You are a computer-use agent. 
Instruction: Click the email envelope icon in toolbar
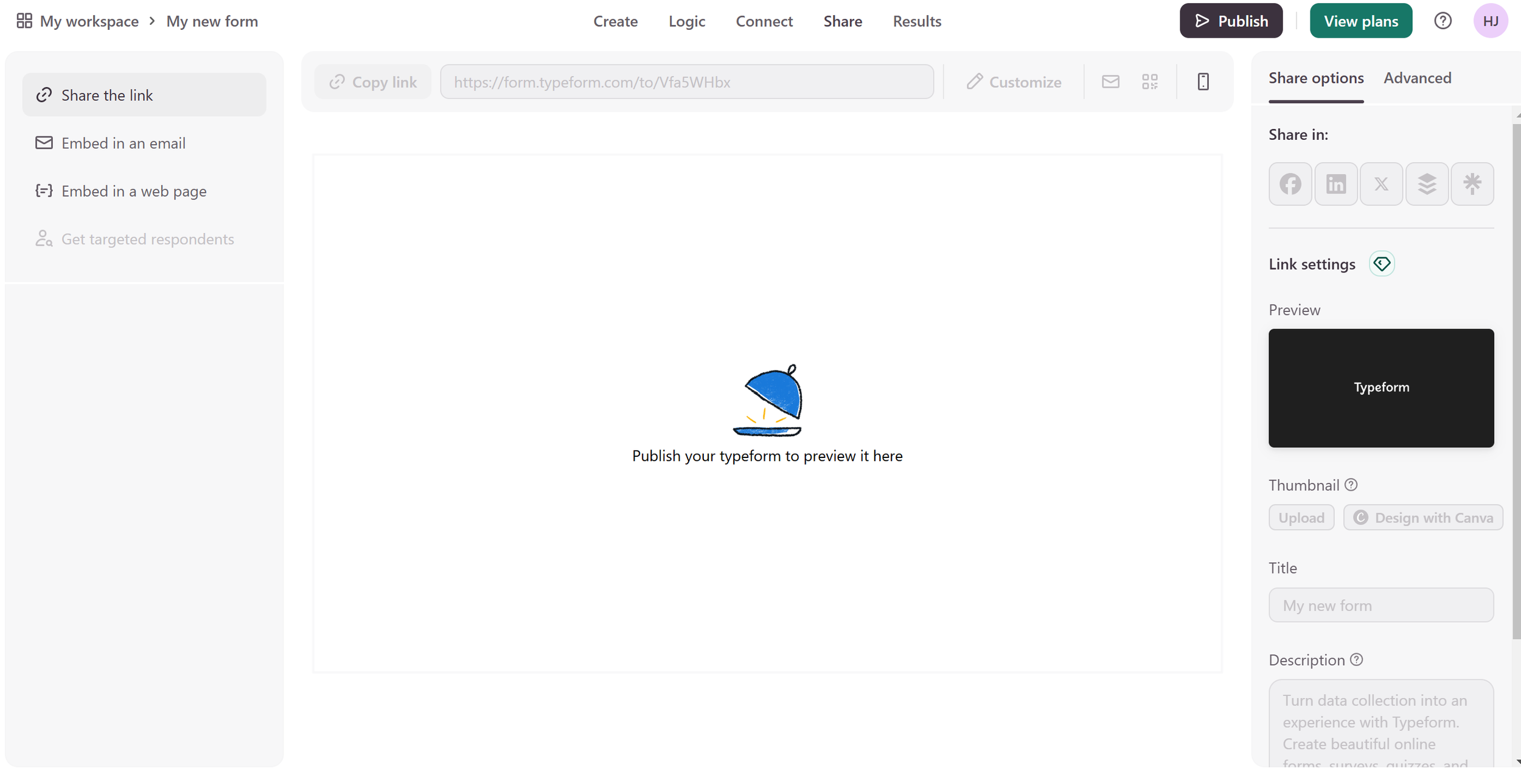1110,82
